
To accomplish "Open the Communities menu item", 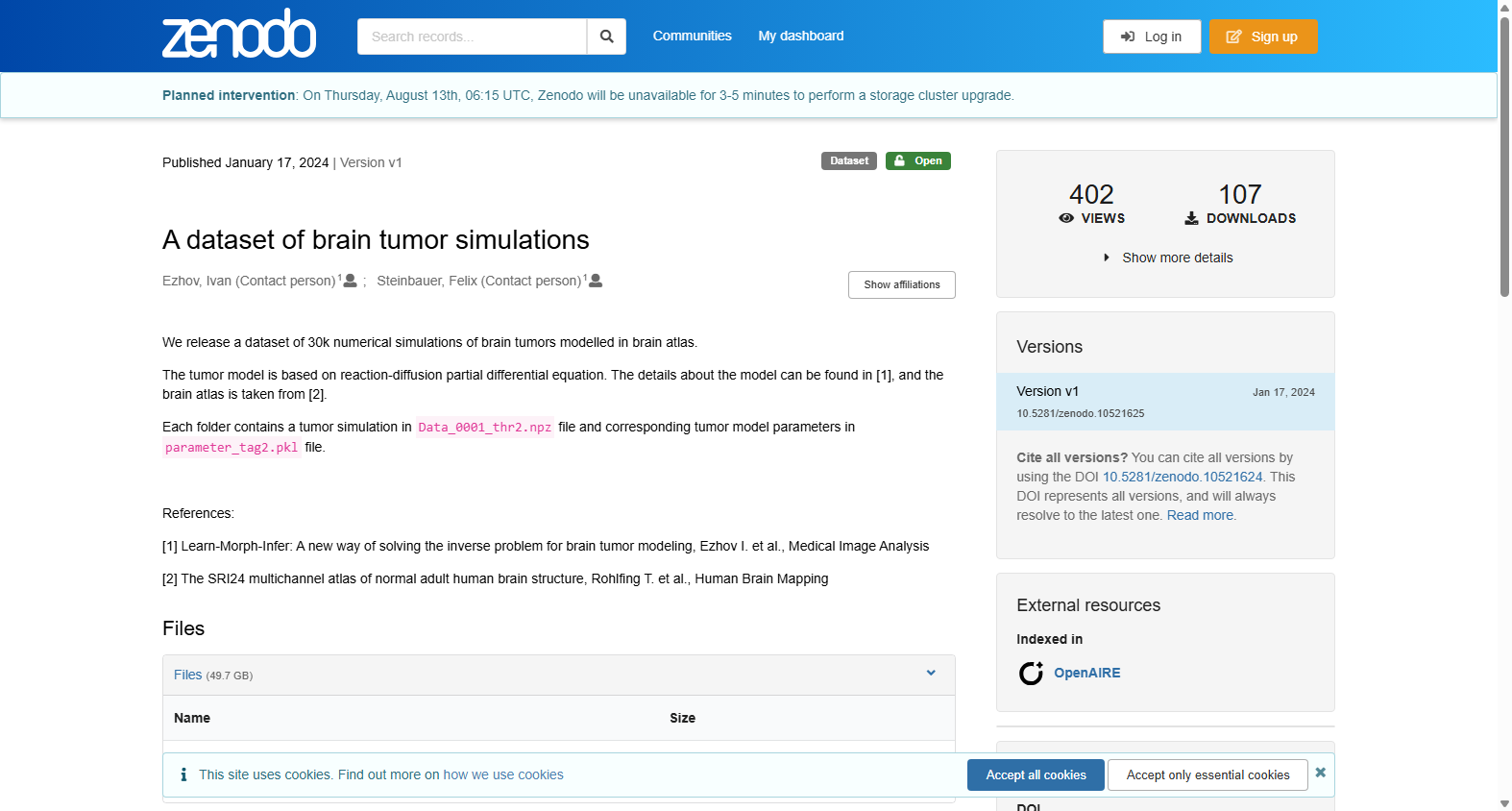I will tap(692, 36).
